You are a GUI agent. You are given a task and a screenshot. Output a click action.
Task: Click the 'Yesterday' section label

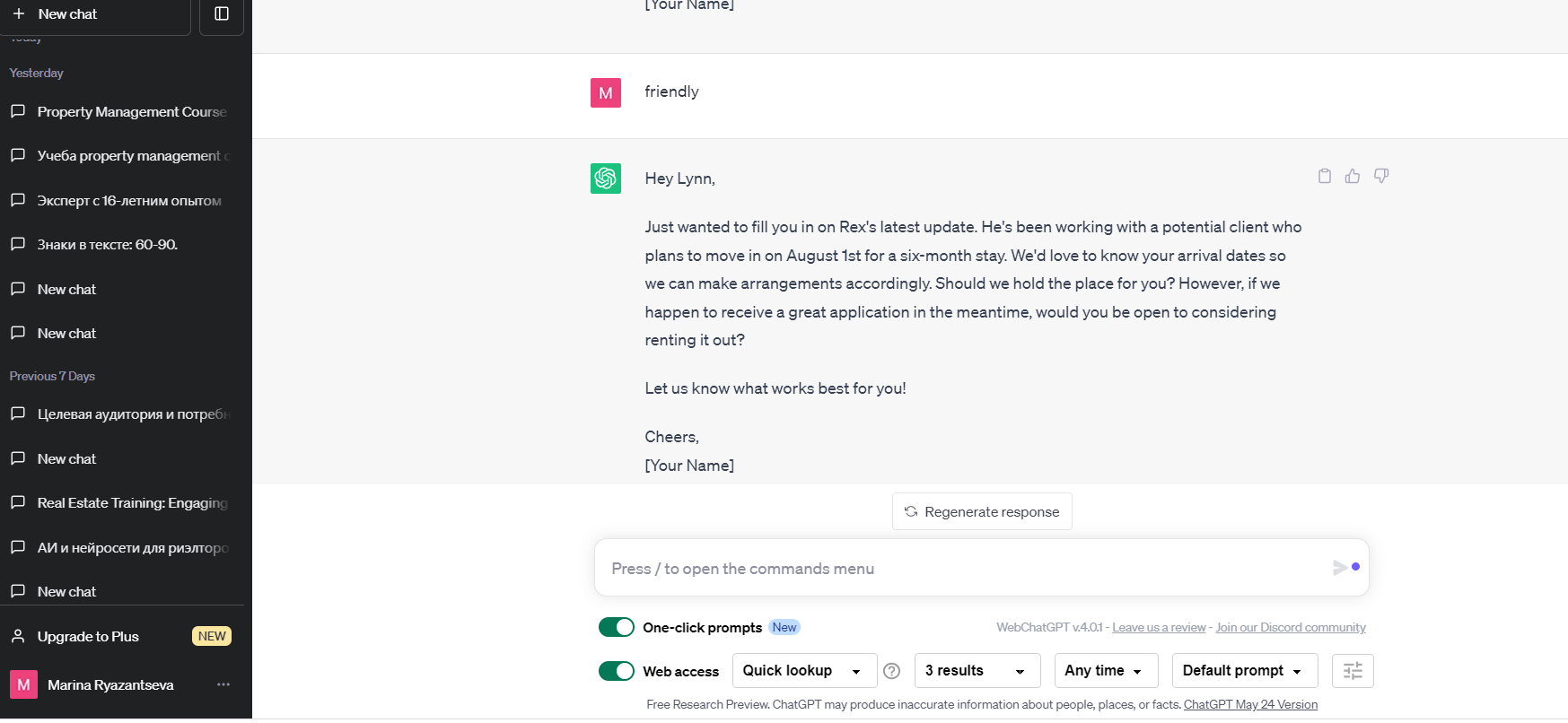point(37,73)
